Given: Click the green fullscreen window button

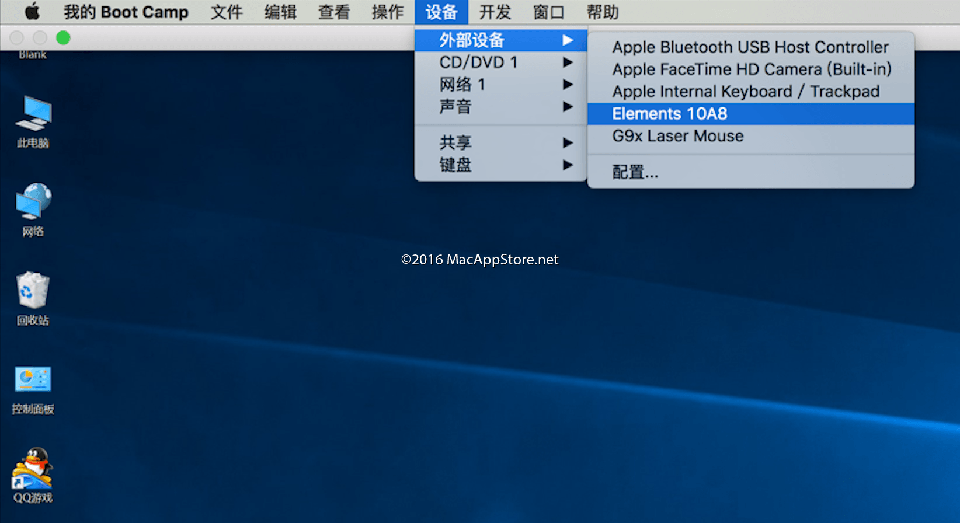Looking at the screenshot, I should click(63, 38).
